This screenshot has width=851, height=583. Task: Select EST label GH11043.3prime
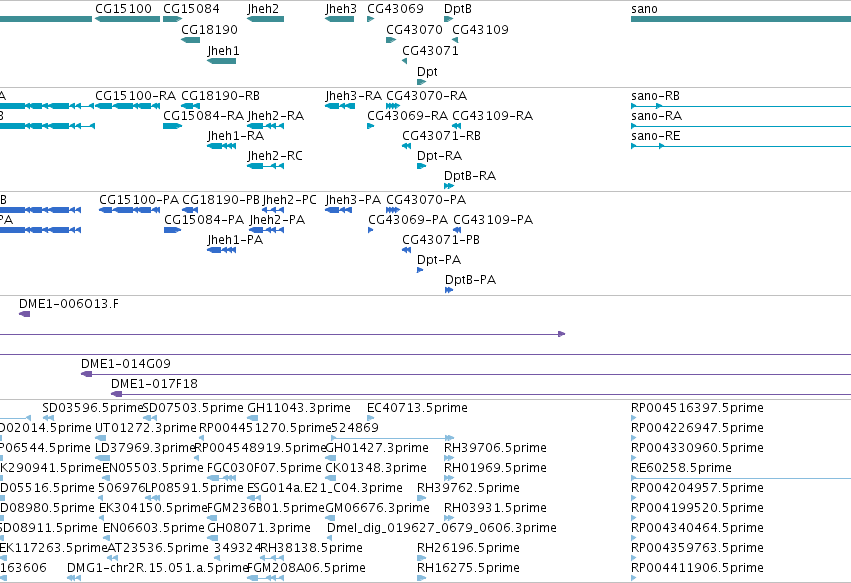click(x=299, y=408)
